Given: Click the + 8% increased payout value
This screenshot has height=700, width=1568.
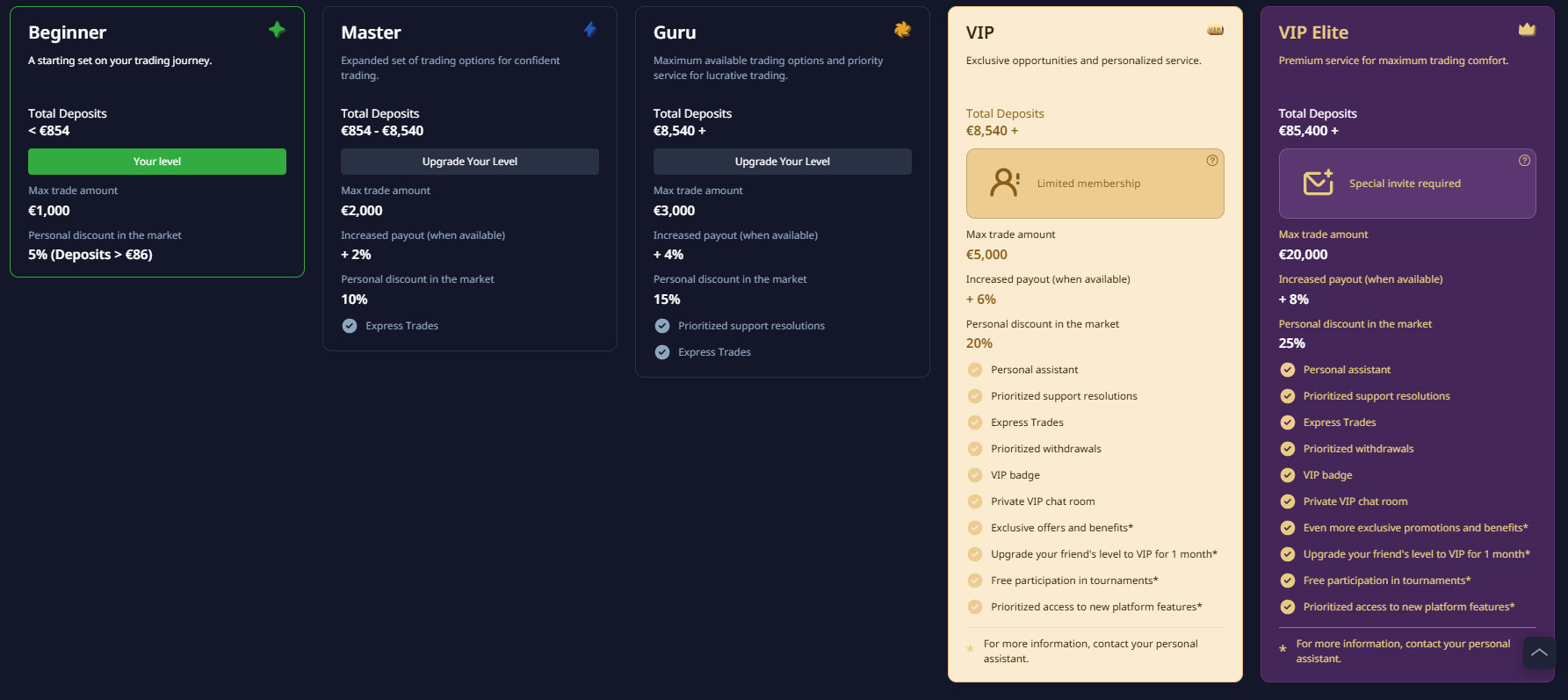Looking at the screenshot, I should click(x=1294, y=299).
